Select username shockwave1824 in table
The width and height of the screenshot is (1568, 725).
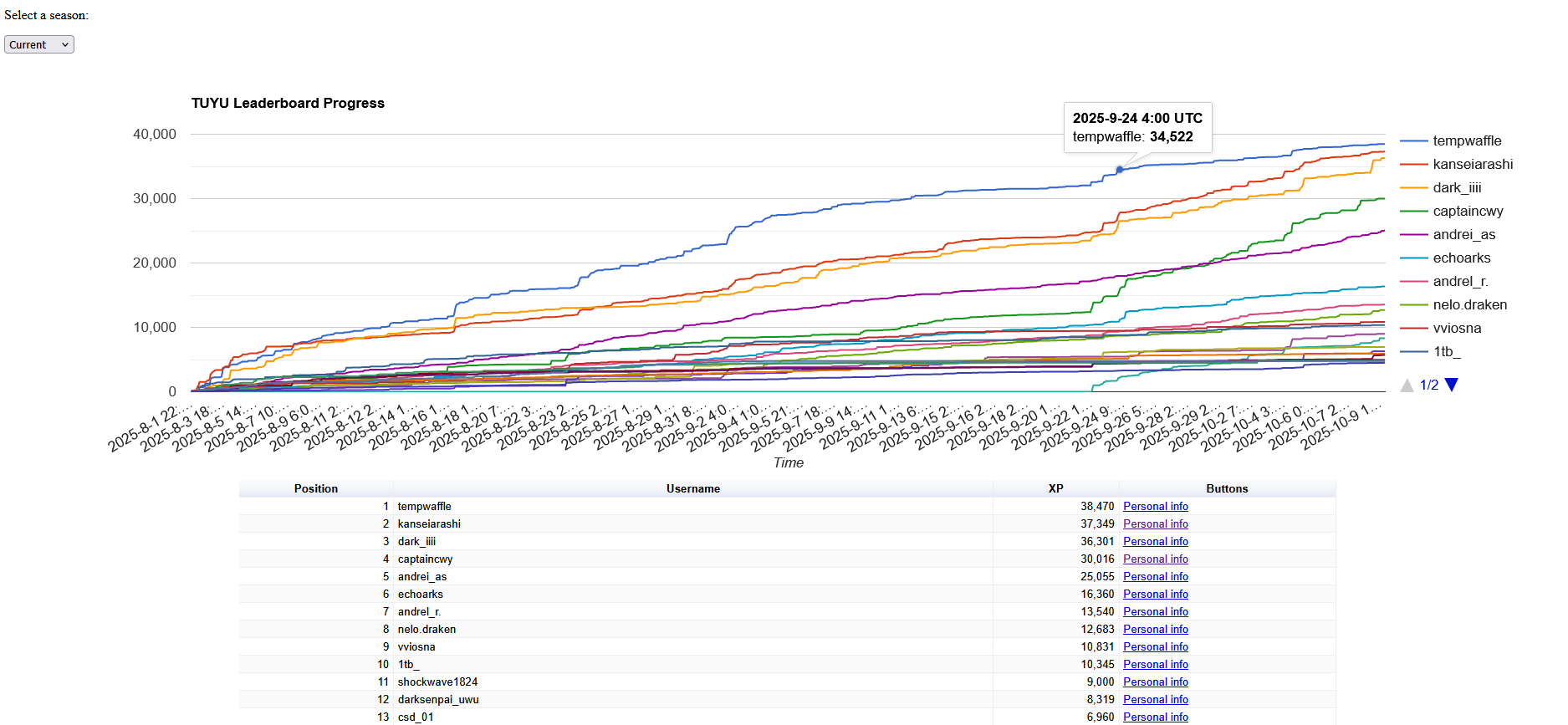tap(437, 682)
